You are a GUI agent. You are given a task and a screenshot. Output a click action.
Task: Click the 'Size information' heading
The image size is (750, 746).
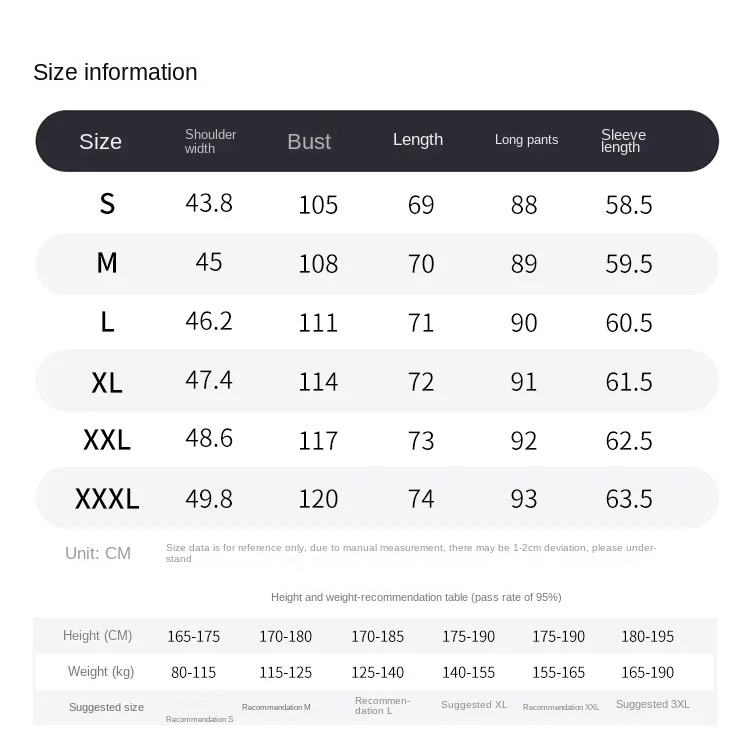115,72
